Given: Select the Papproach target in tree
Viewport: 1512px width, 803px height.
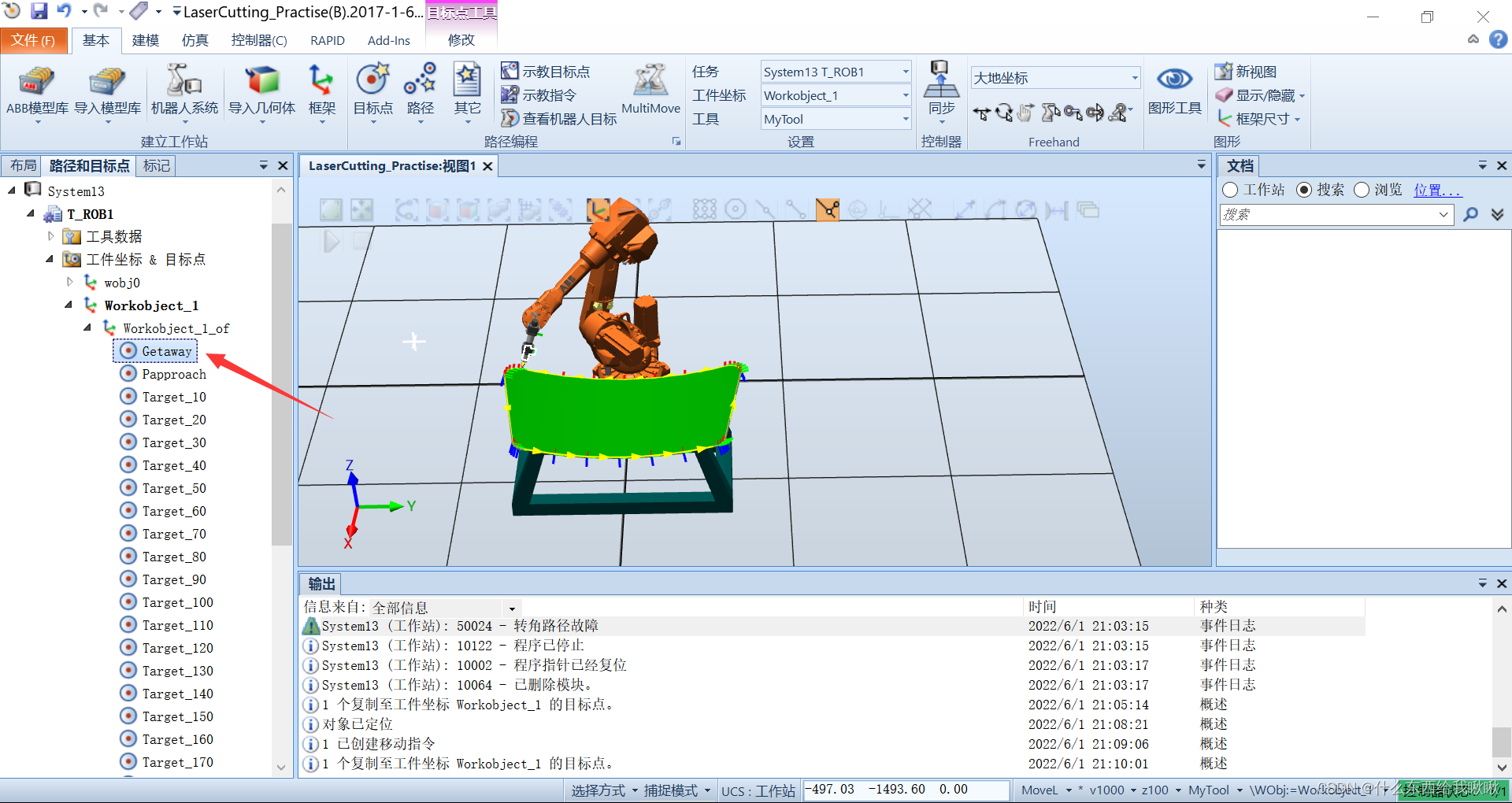Looking at the screenshot, I should point(164,374).
